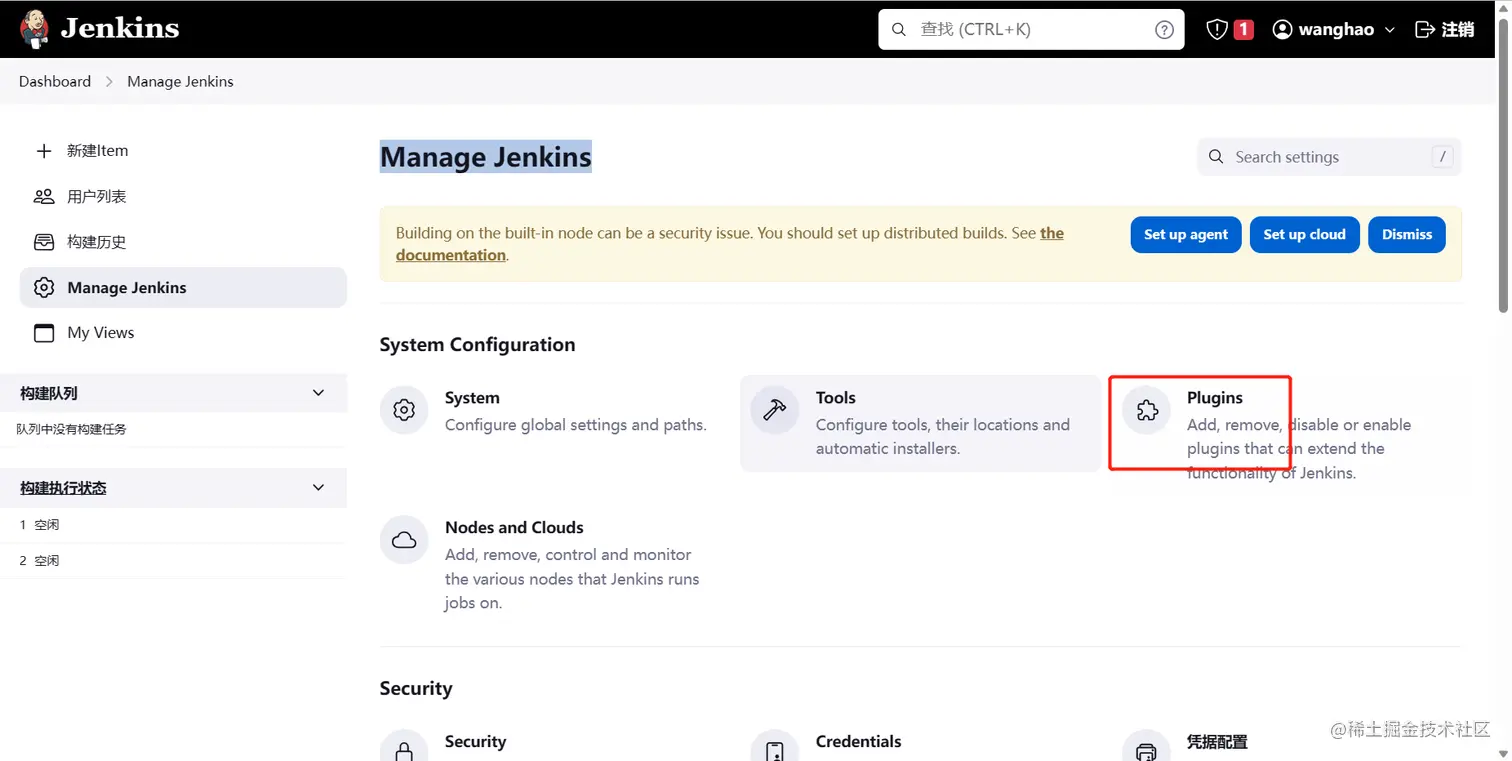This screenshot has width=1512, height=761.
Task: Open search help question mark icon
Action: (1164, 30)
